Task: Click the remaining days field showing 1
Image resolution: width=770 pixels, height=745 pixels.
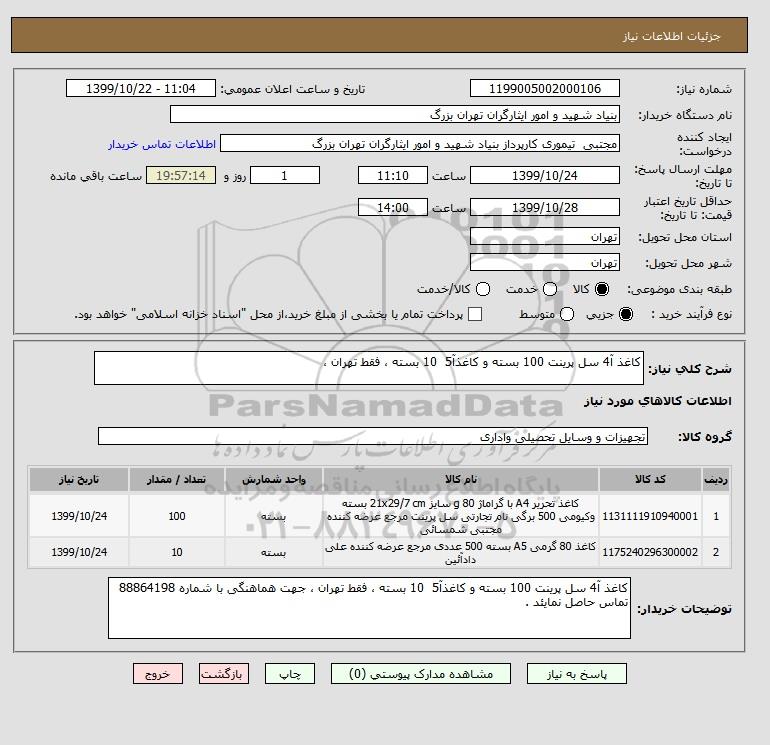Action: pyautogui.click(x=285, y=175)
